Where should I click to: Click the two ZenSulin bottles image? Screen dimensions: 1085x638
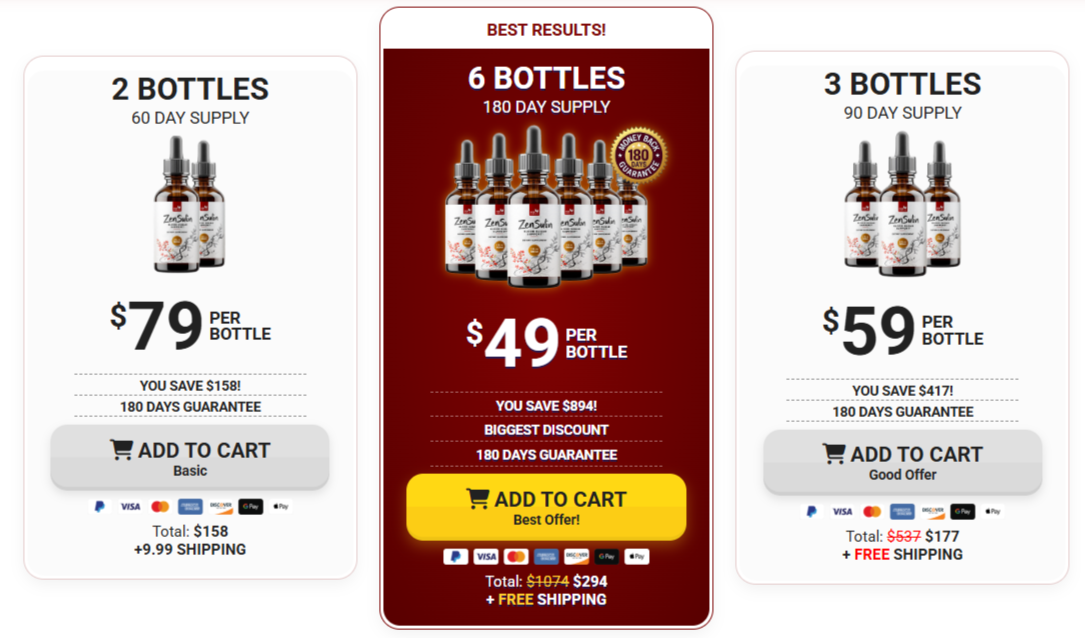pos(190,203)
